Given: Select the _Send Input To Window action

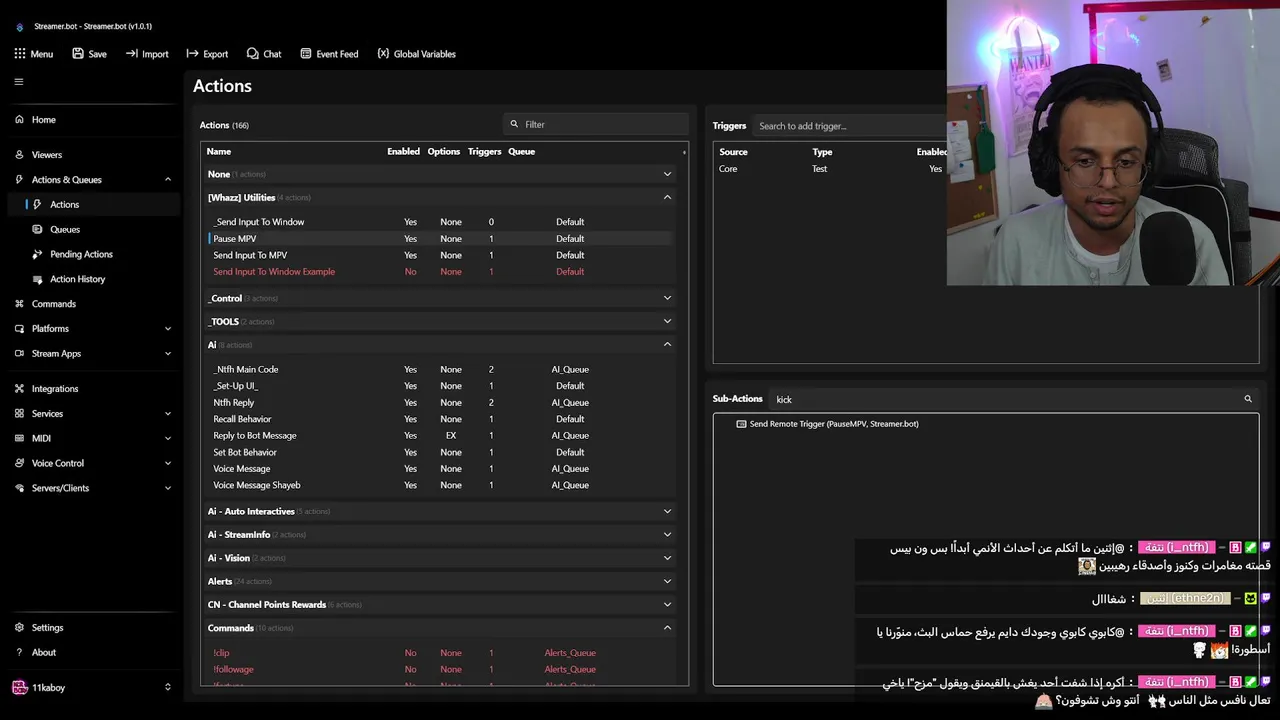Looking at the screenshot, I should pos(440,222).
